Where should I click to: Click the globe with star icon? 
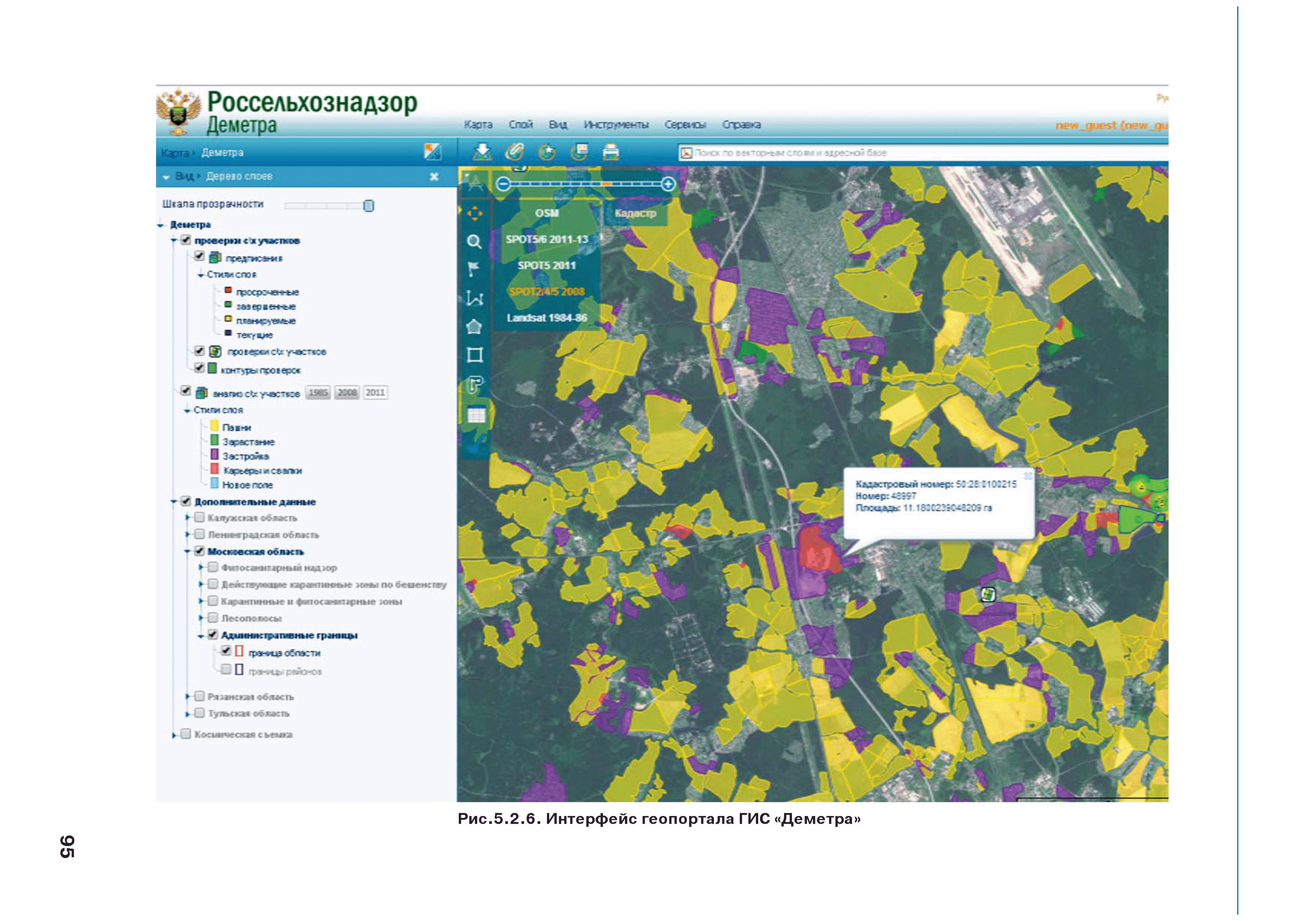(547, 152)
